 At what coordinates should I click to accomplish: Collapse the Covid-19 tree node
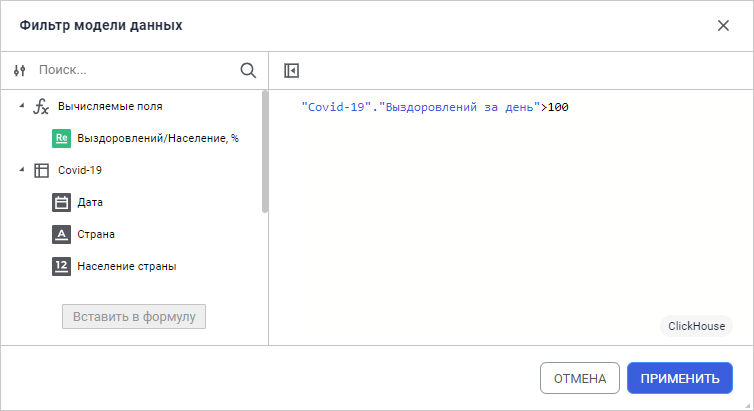22,170
